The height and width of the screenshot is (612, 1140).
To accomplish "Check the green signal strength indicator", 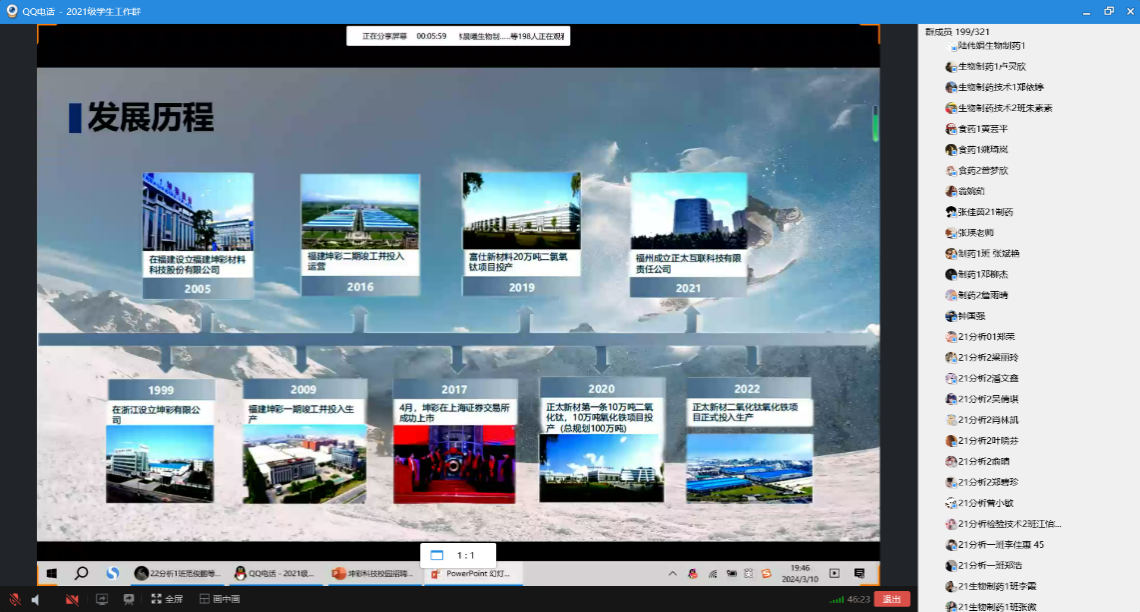I will [x=836, y=599].
